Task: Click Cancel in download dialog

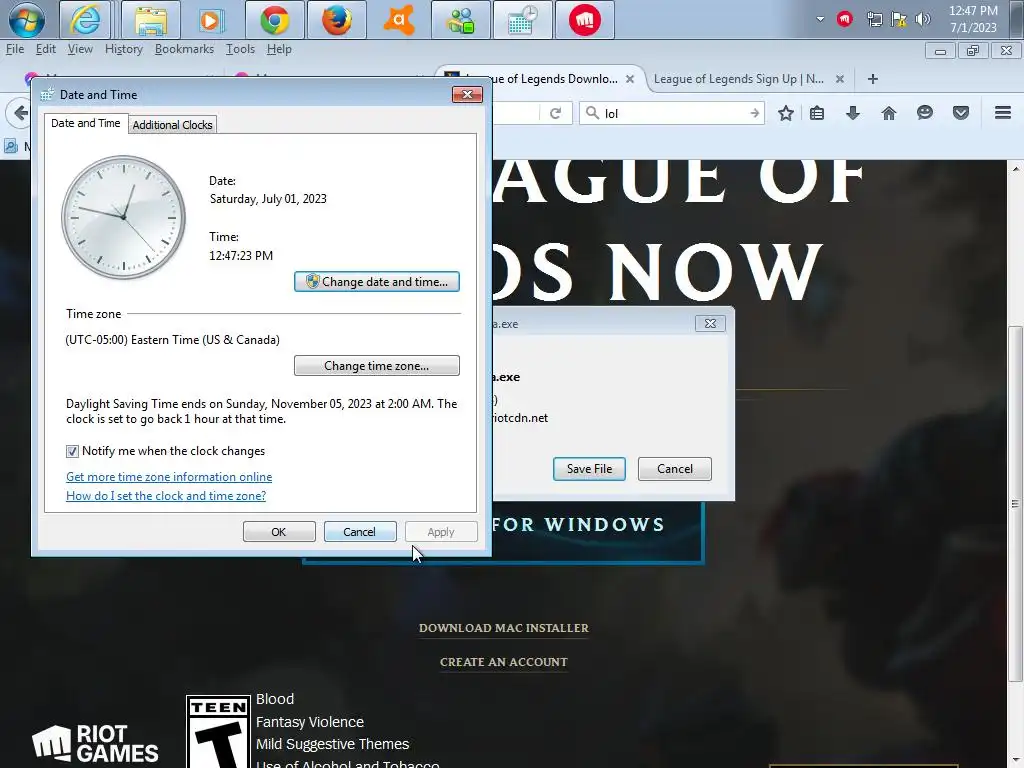Action: click(x=675, y=469)
